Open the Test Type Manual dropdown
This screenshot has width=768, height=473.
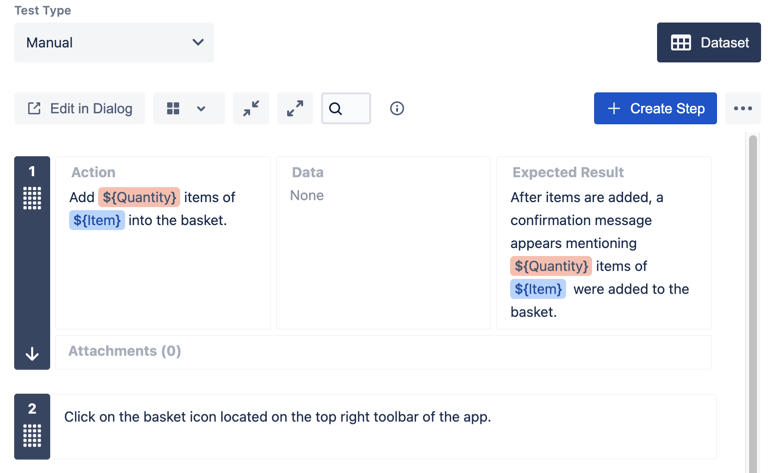[x=114, y=43]
